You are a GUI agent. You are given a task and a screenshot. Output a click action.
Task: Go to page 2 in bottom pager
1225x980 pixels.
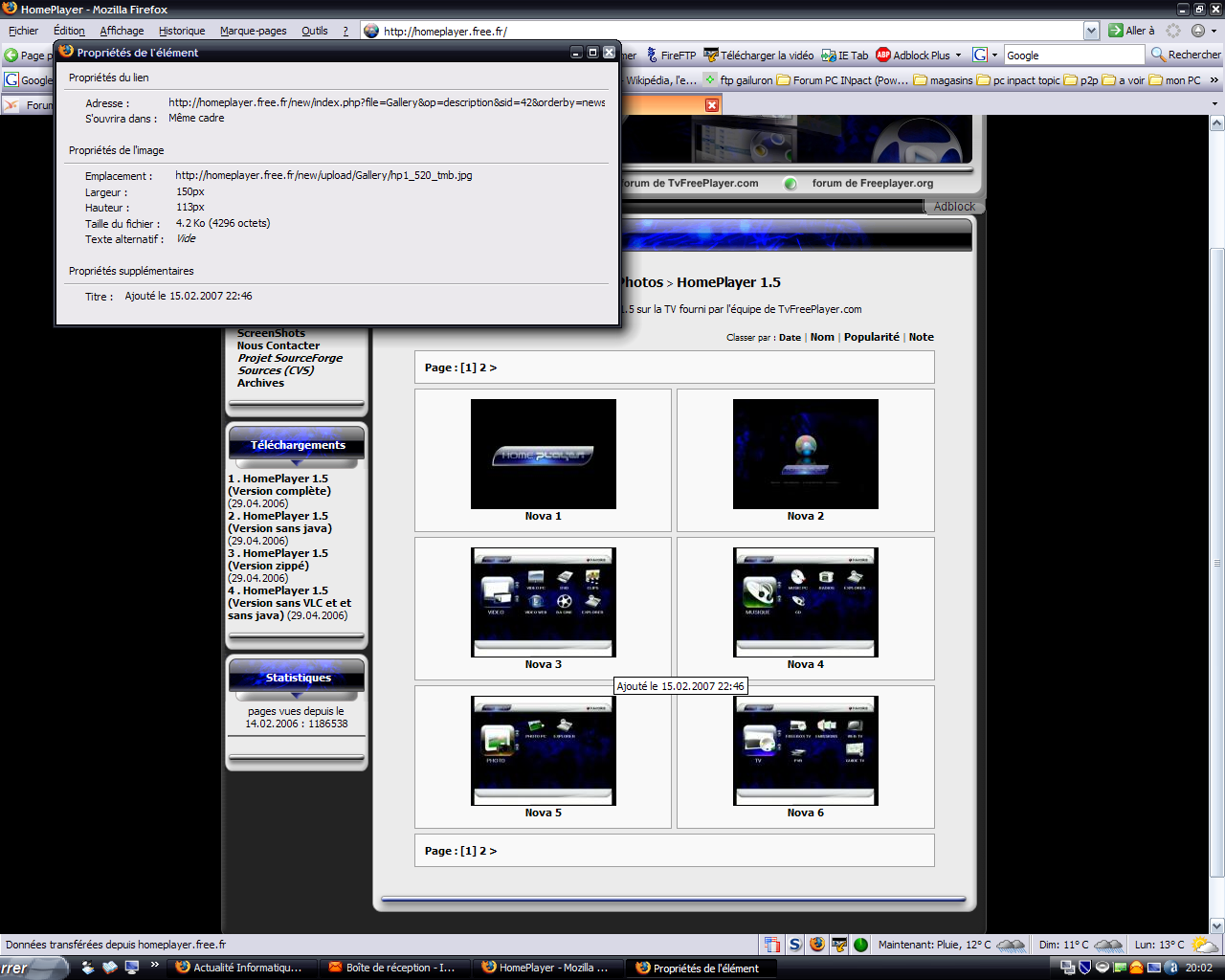click(x=483, y=851)
